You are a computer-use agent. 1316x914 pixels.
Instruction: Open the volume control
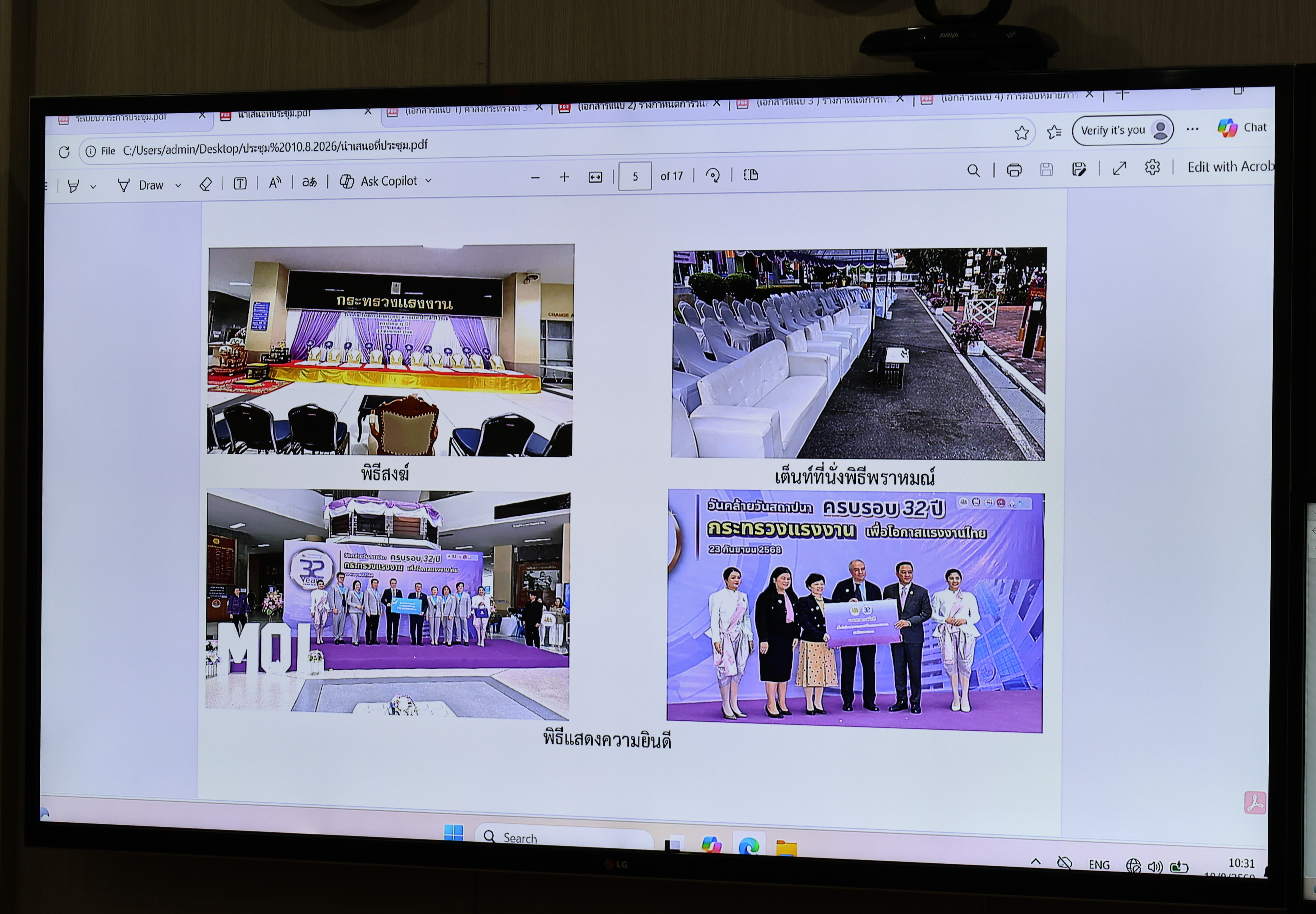click(x=1155, y=867)
